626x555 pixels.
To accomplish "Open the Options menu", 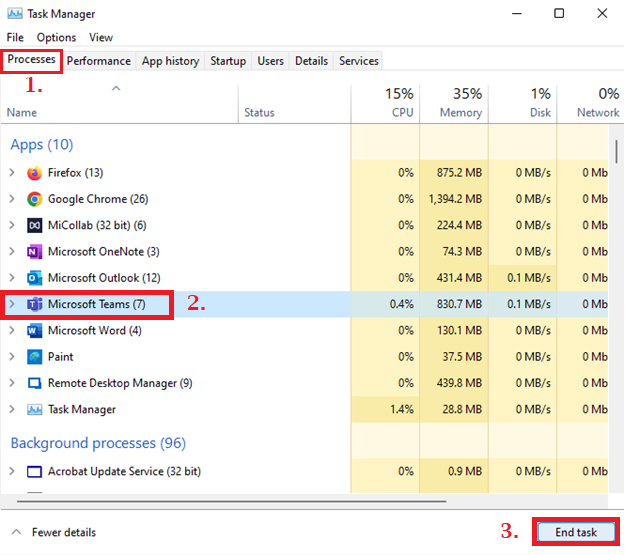I will [56, 38].
